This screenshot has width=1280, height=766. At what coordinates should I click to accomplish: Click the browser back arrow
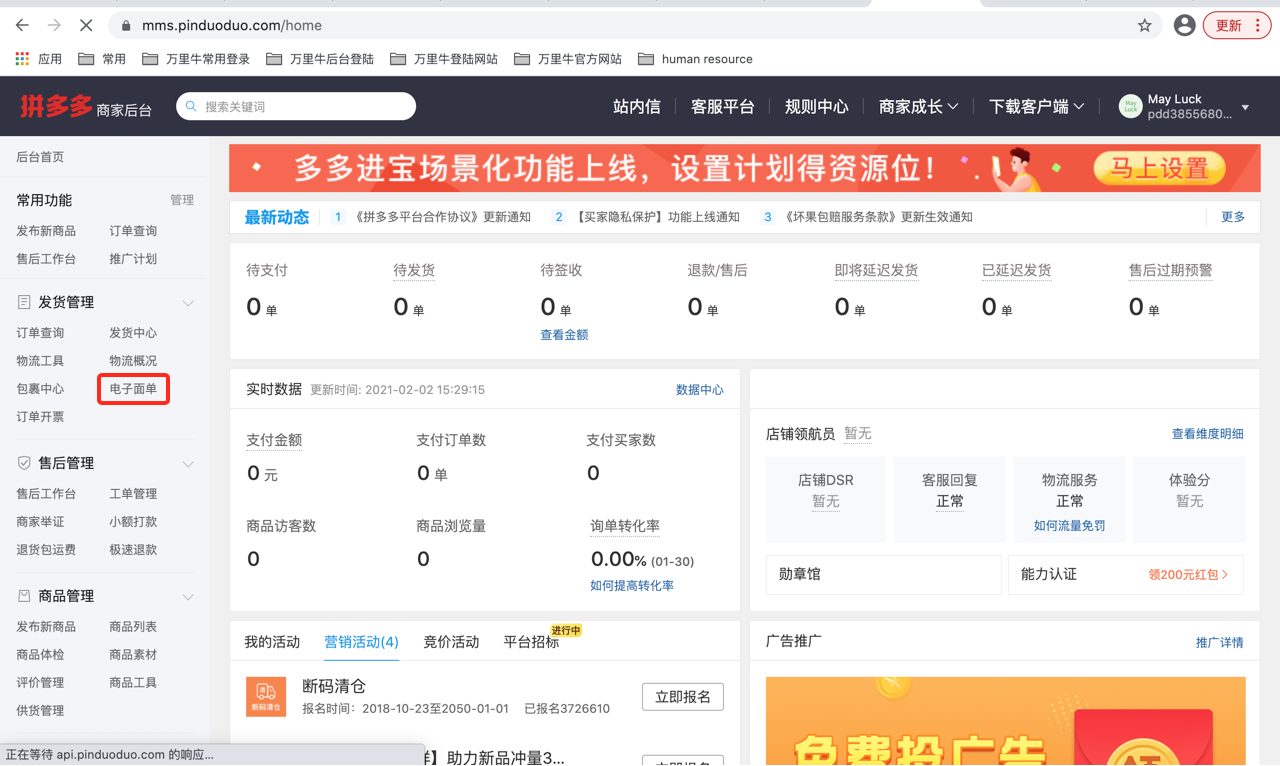(22, 25)
